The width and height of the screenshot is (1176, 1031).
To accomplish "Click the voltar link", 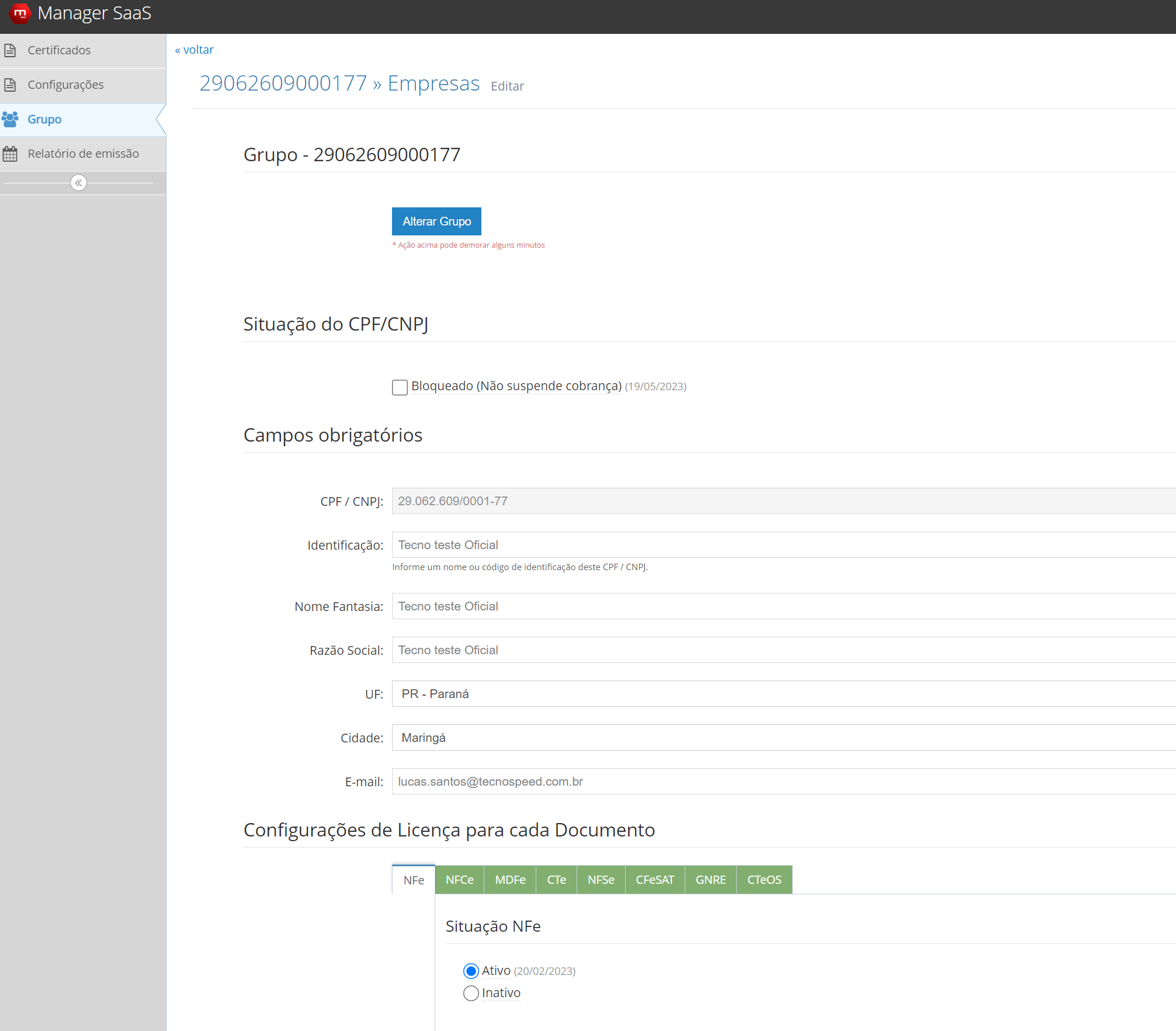I will [194, 49].
